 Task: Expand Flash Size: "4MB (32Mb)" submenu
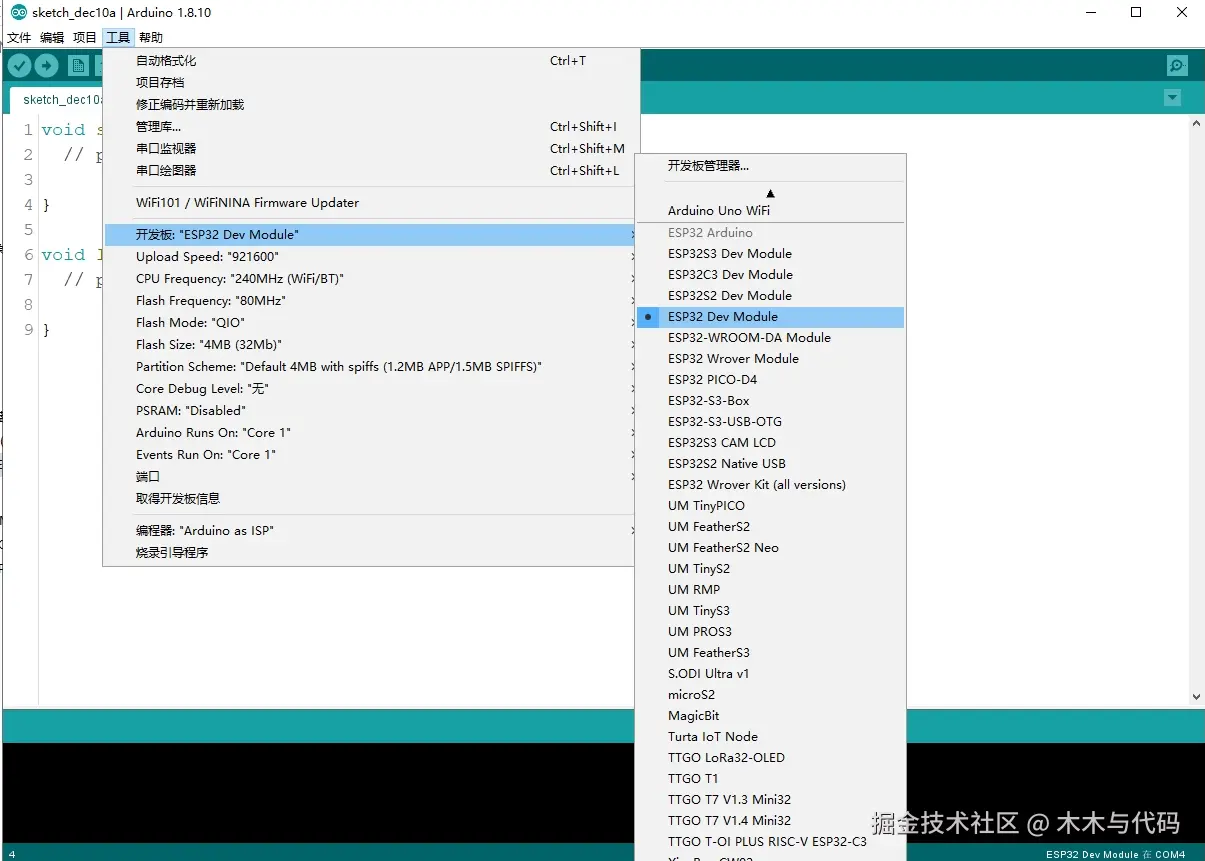click(x=370, y=345)
